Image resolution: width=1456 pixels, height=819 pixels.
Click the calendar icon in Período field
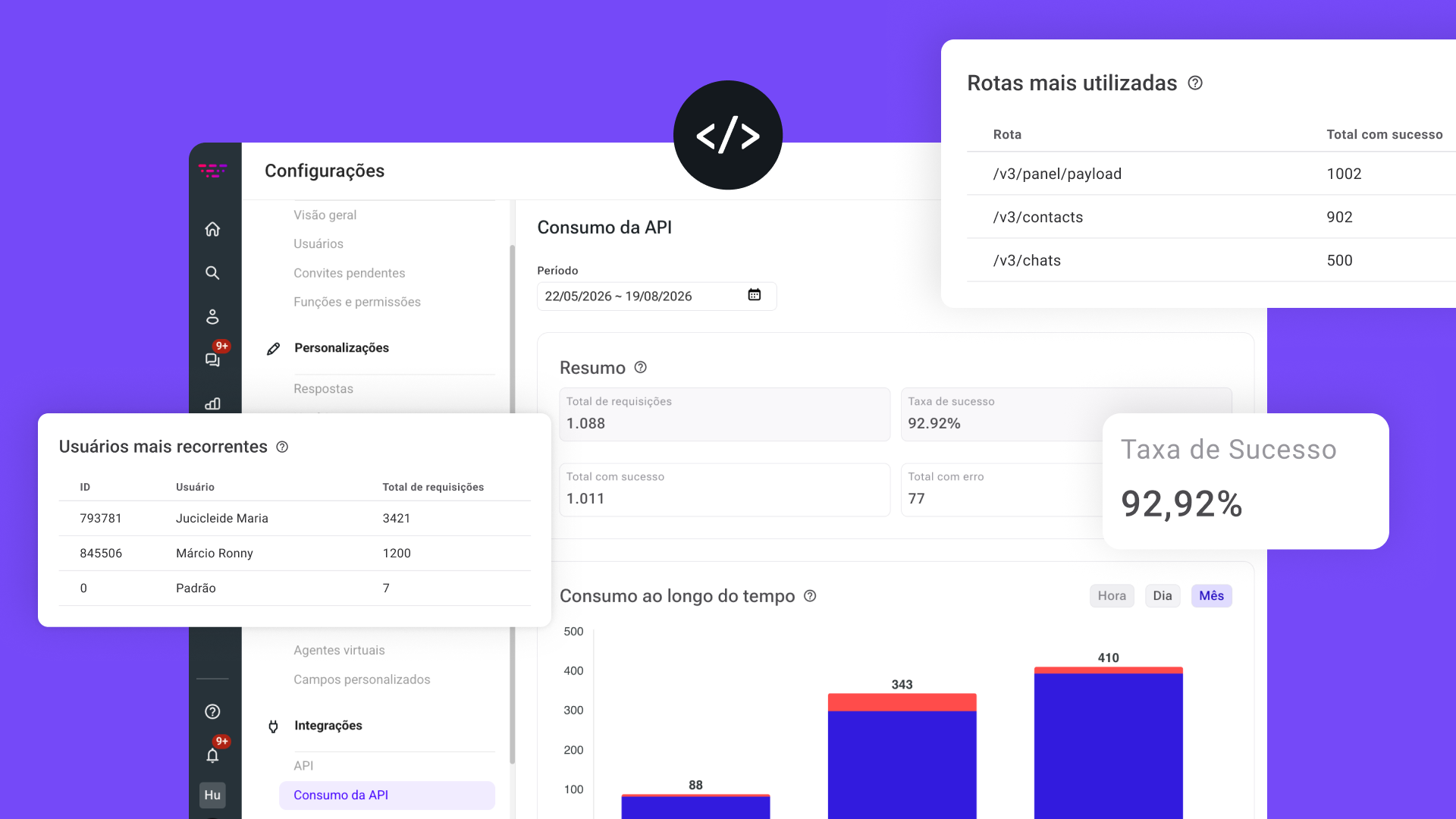tap(755, 295)
